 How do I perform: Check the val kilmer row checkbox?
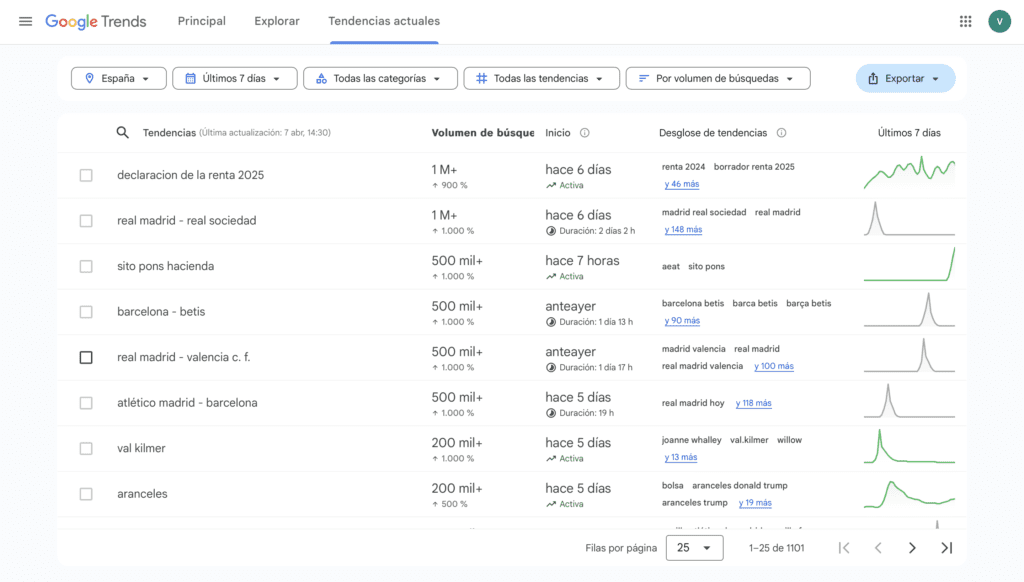[x=86, y=448]
